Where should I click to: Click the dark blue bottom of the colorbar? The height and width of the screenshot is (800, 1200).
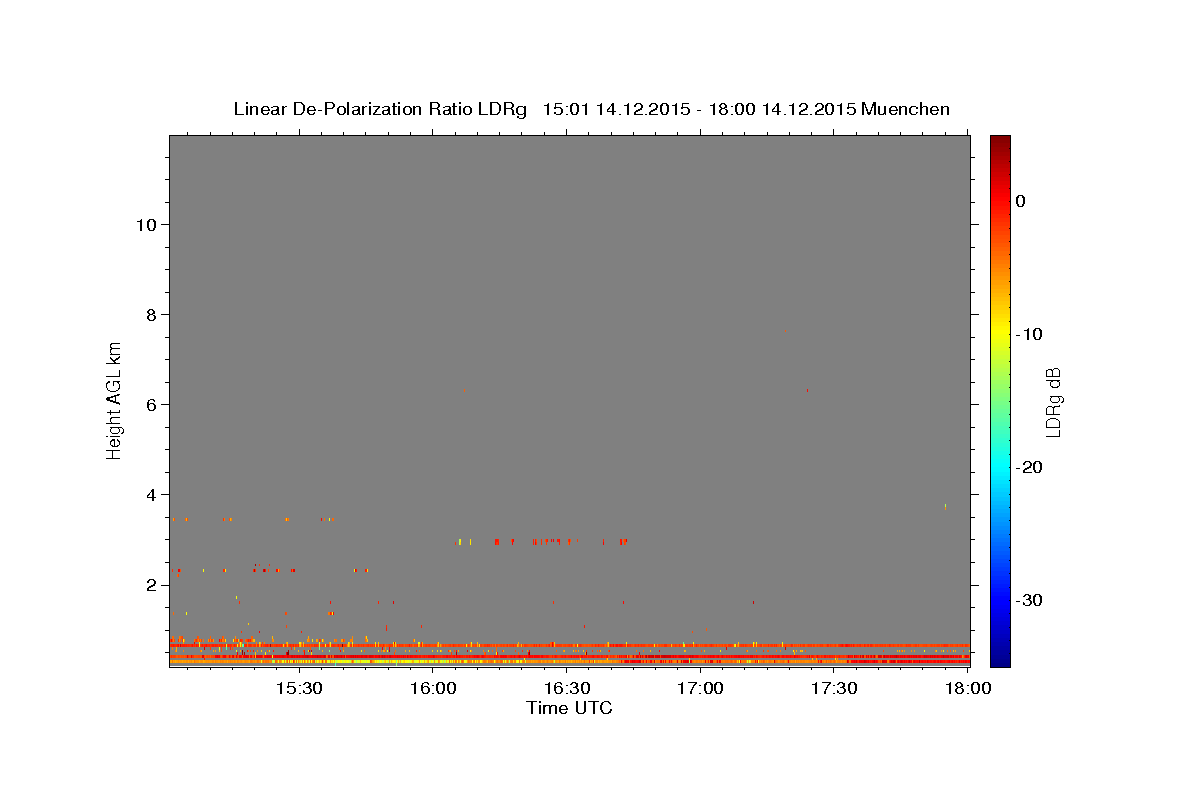click(1000, 655)
